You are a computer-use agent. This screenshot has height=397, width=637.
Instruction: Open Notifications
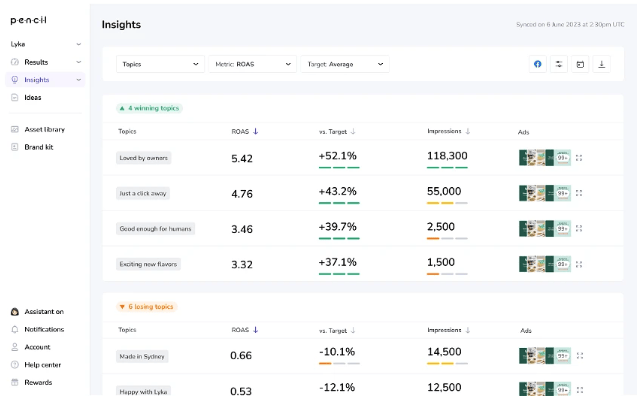pyautogui.click(x=44, y=329)
